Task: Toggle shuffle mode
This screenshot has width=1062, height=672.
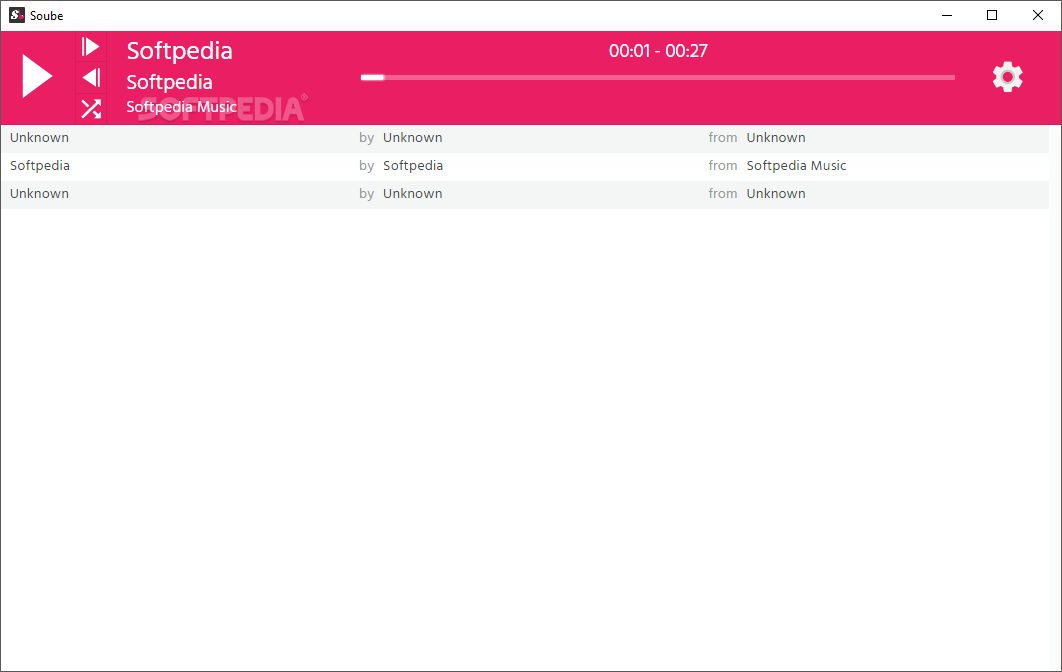Action: point(91,108)
